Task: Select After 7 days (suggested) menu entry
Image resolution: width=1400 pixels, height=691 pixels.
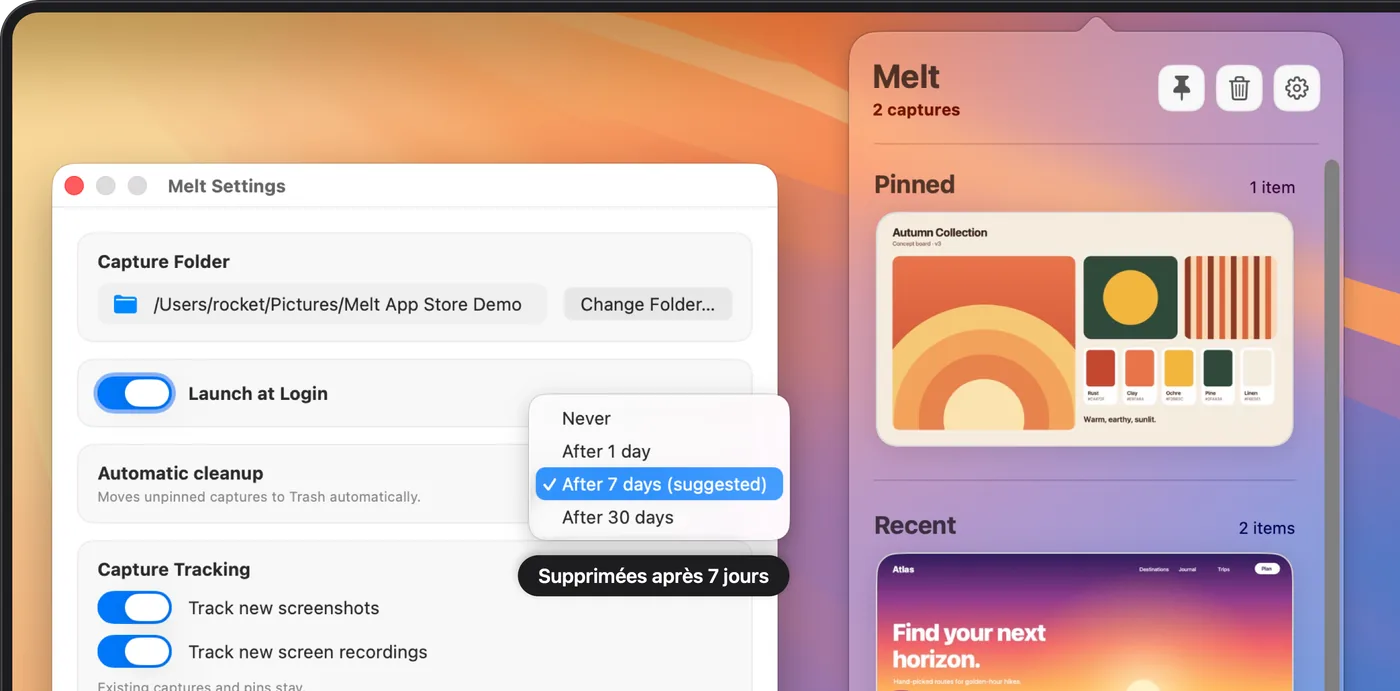Action: 659,484
